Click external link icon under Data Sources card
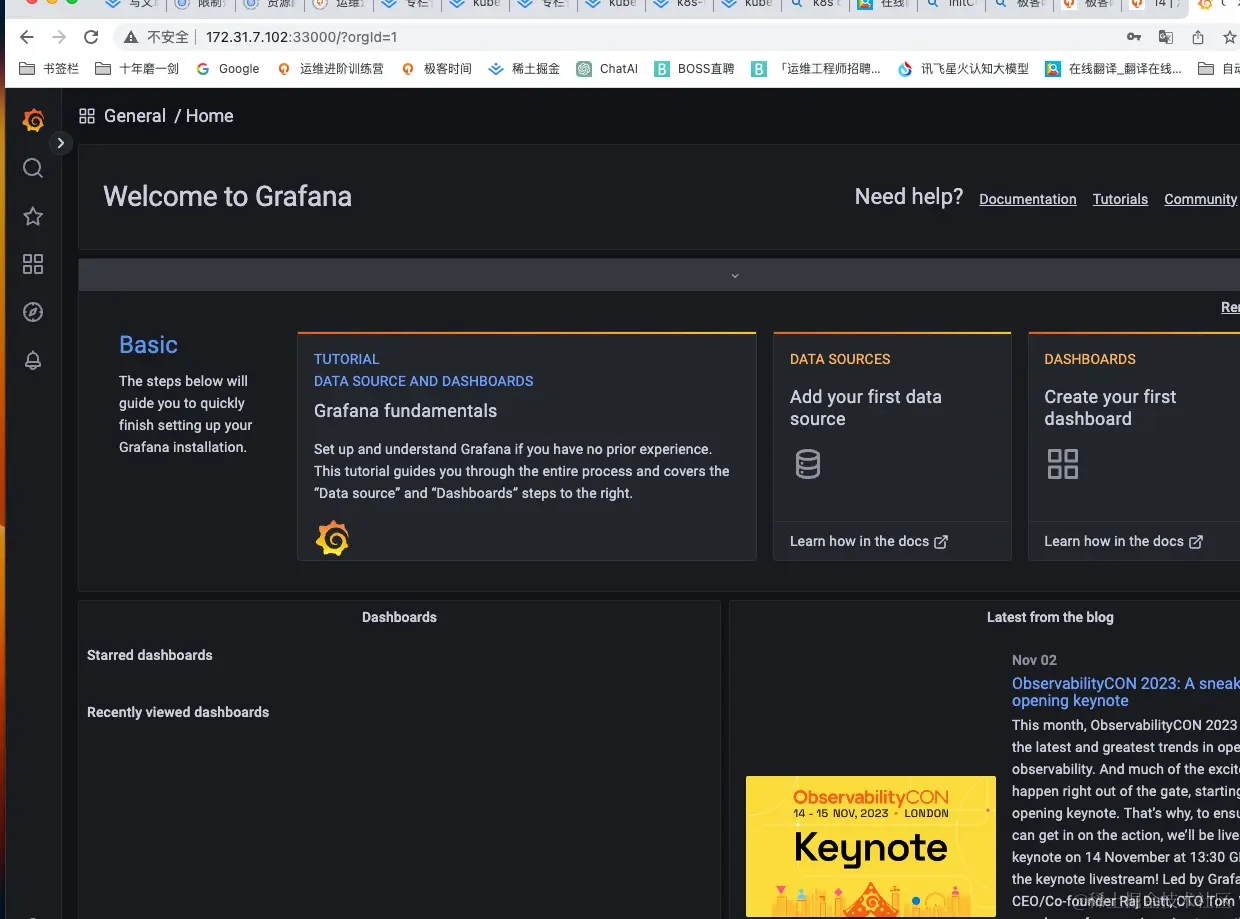 (x=941, y=541)
